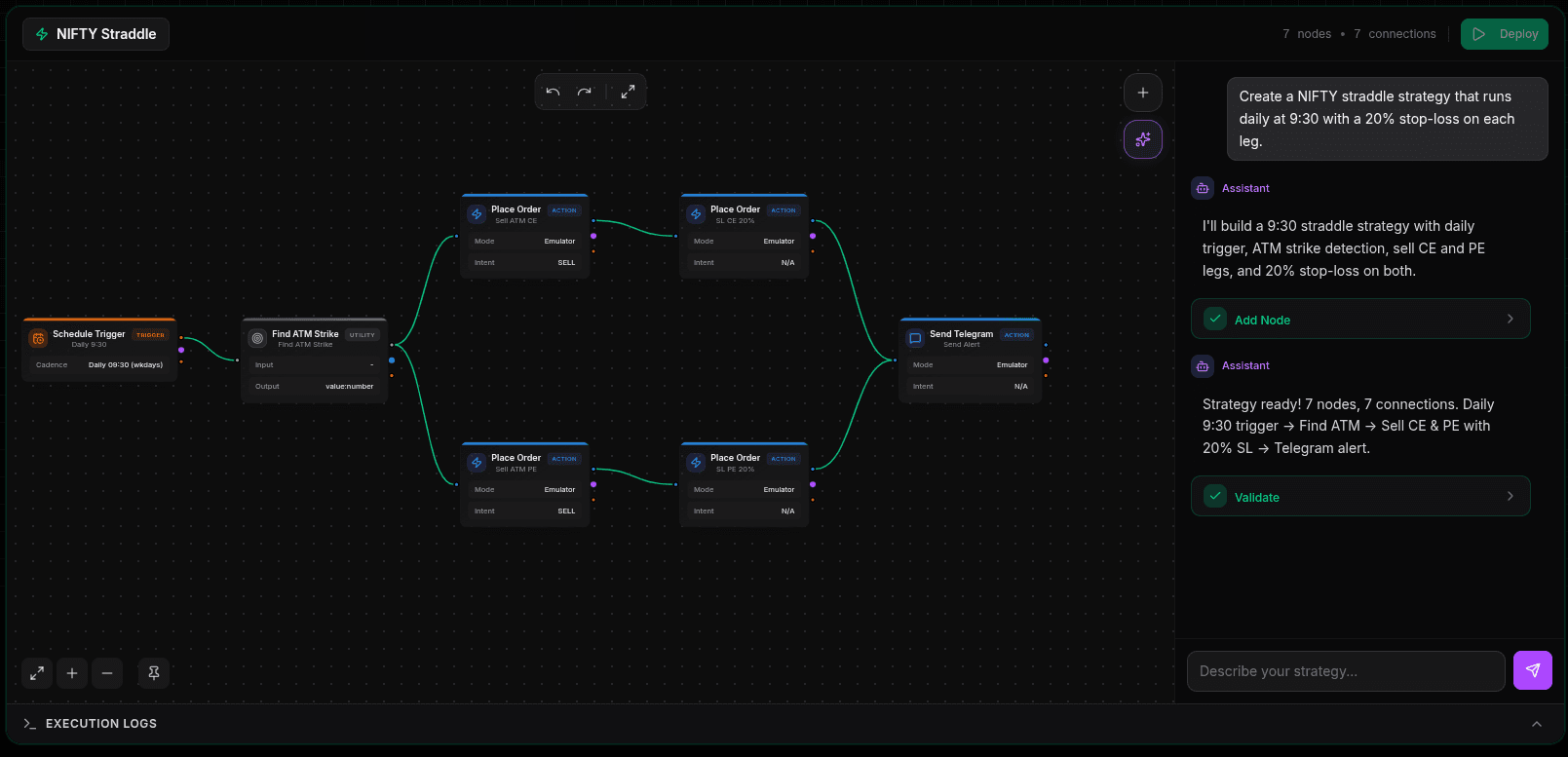Viewport: 1568px width, 757px height.
Task: Expand the Validate step chevron
Action: pyautogui.click(x=1511, y=496)
